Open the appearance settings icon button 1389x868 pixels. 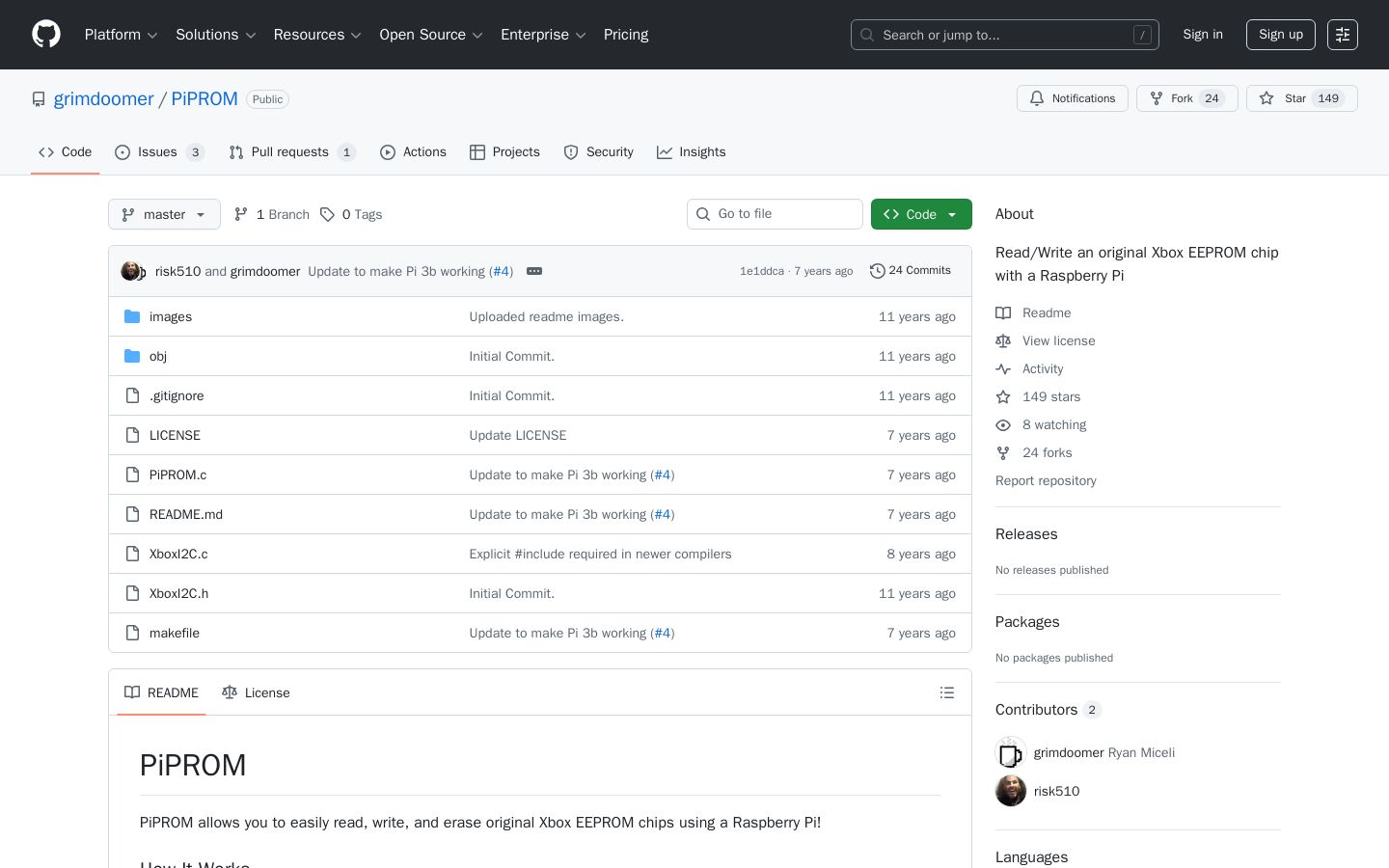(x=1343, y=35)
